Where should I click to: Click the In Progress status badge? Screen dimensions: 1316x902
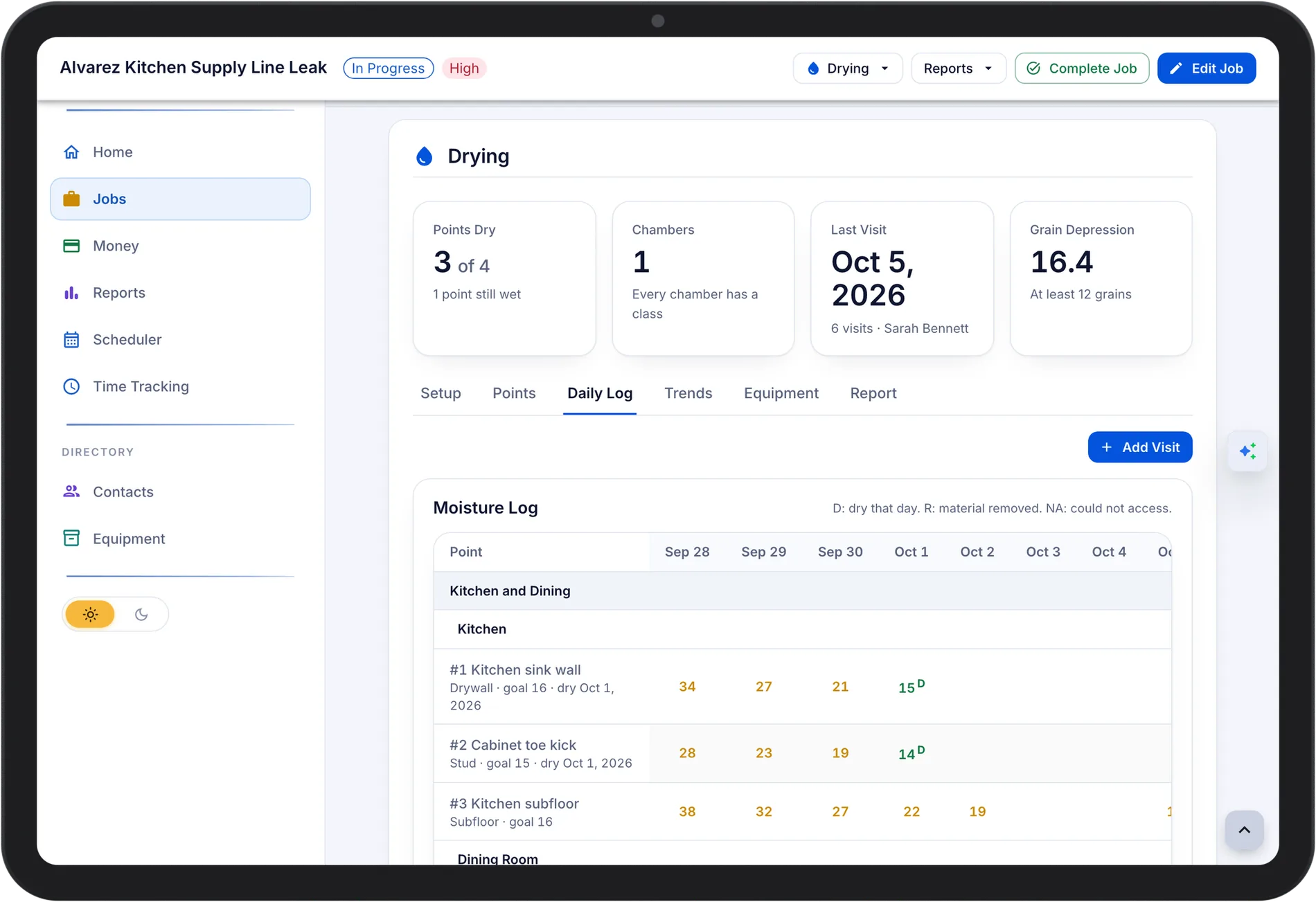[x=388, y=69]
